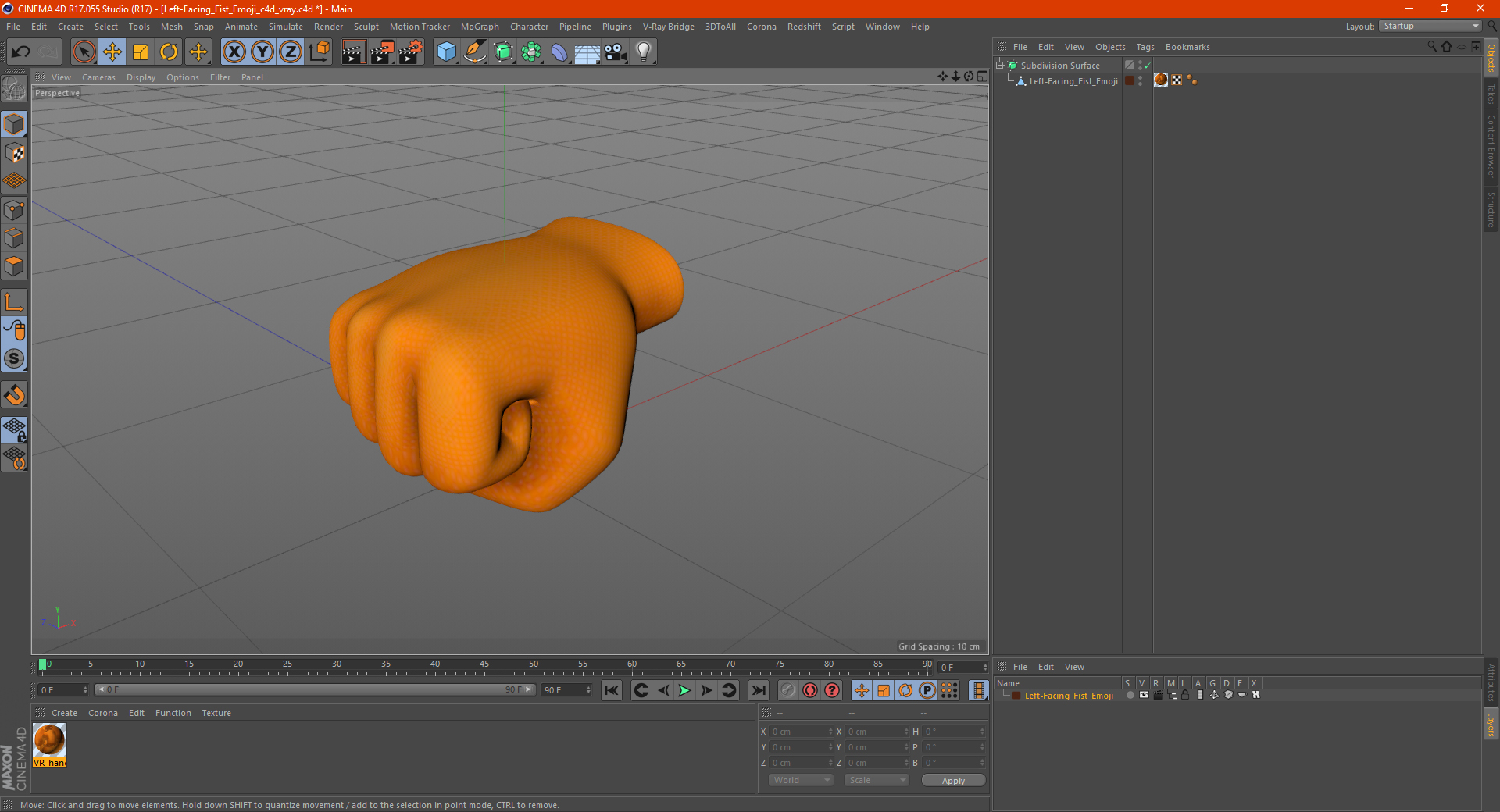Screen dimensions: 1500x812
Task: Select the VR_hand material thumbnail
Action: [x=50, y=745]
